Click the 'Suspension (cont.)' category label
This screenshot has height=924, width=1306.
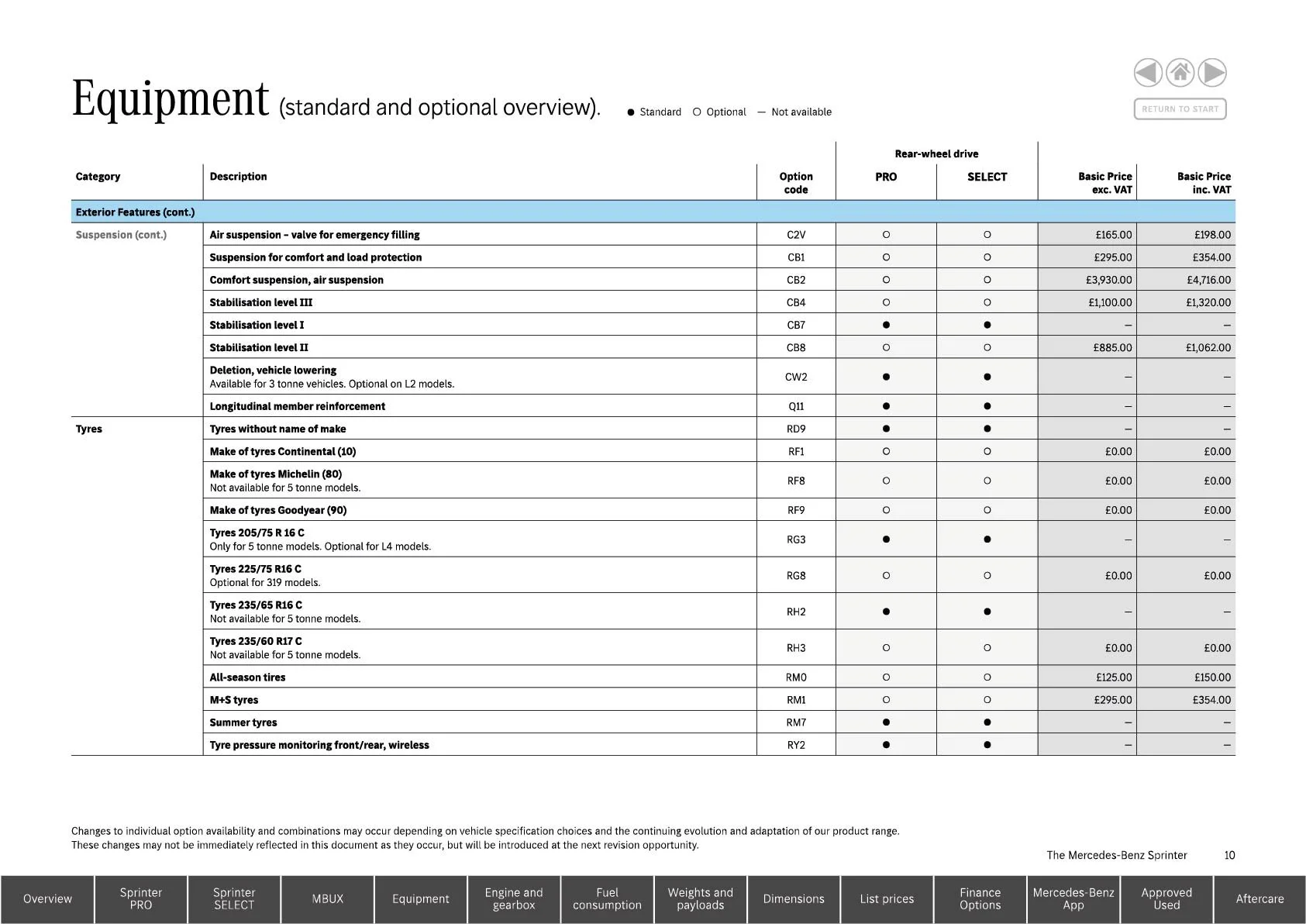point(121,235)
